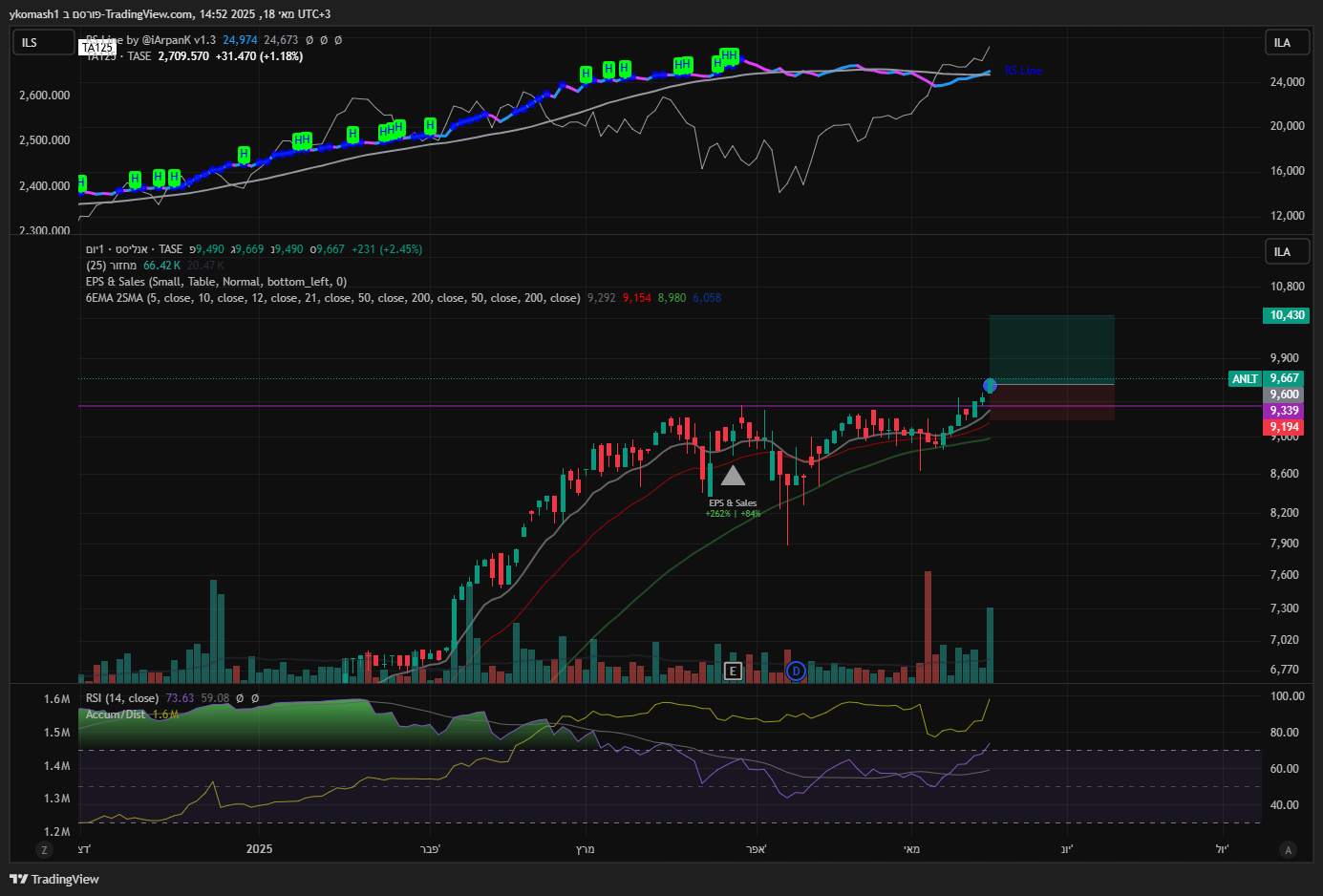This screenshot has height=896, width=1323.
Task: Click the 2,600.000 label on the TA125 scale
Action: [x=44, y=96]
